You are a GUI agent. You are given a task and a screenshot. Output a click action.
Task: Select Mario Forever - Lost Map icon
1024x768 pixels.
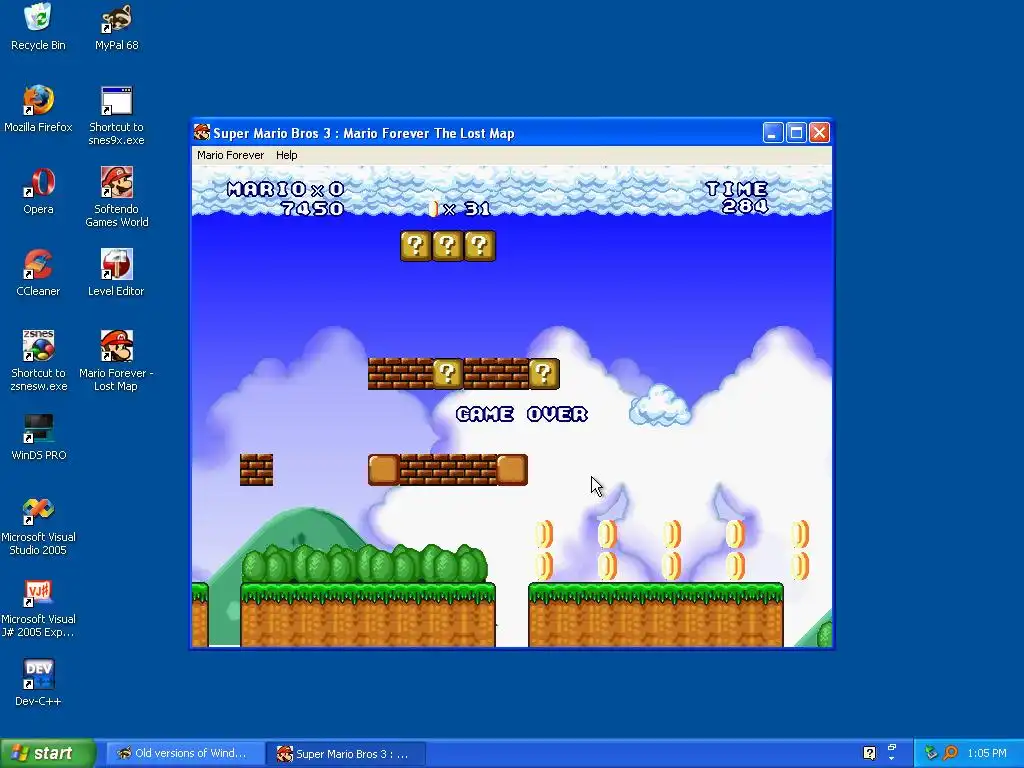[116, 362]
